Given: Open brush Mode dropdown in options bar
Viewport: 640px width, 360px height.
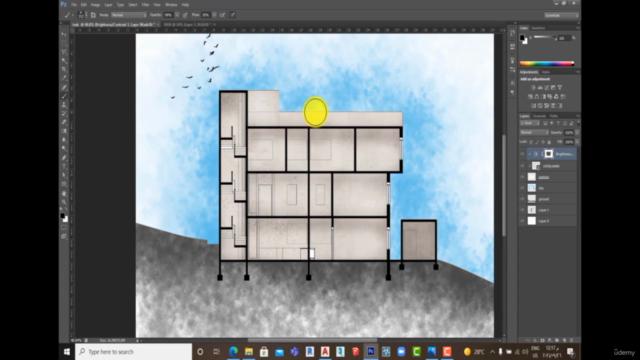Looking at the screenshot, I should tap(129, 15).
